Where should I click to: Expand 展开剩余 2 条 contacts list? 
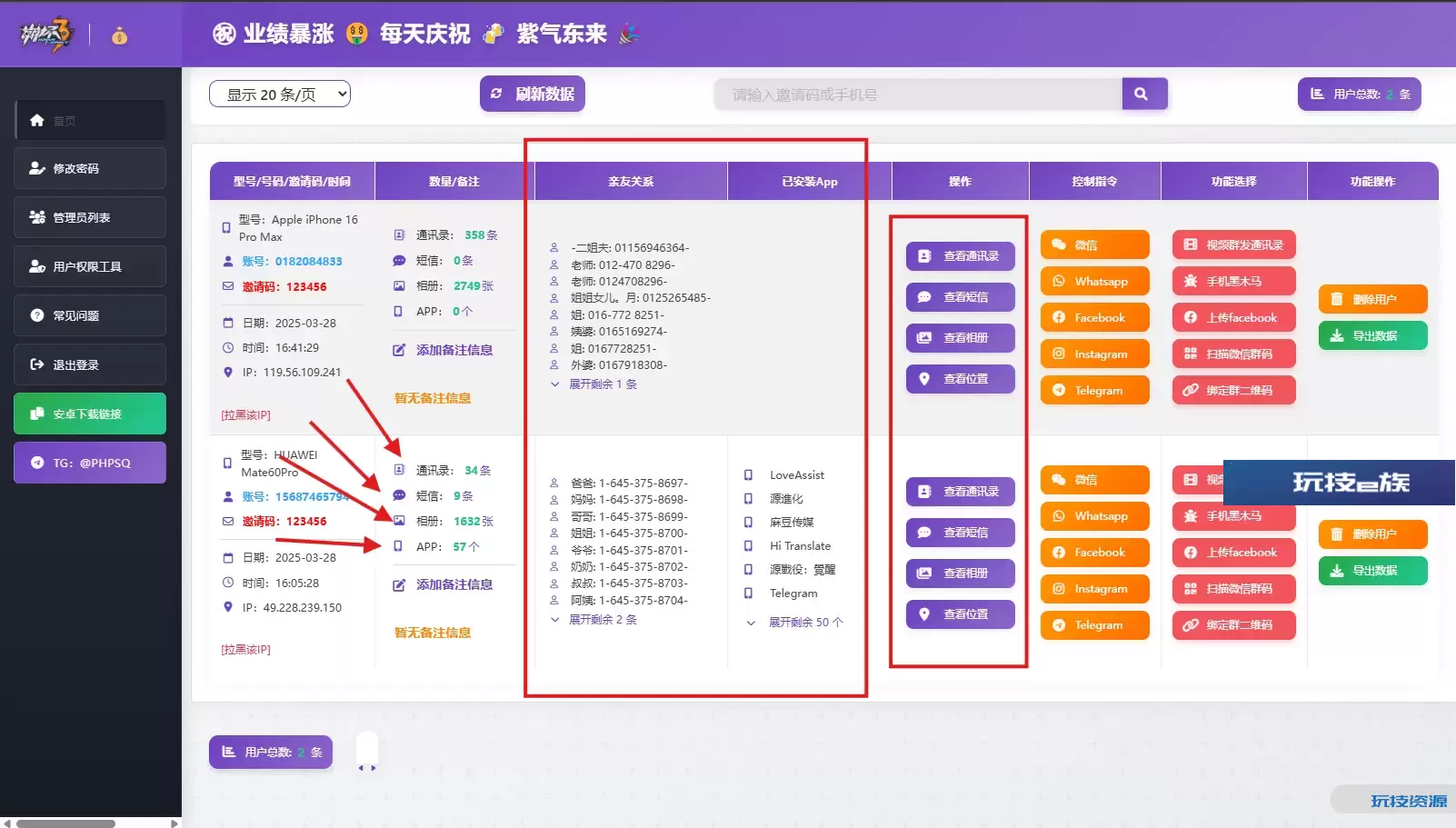click(594, 620)
